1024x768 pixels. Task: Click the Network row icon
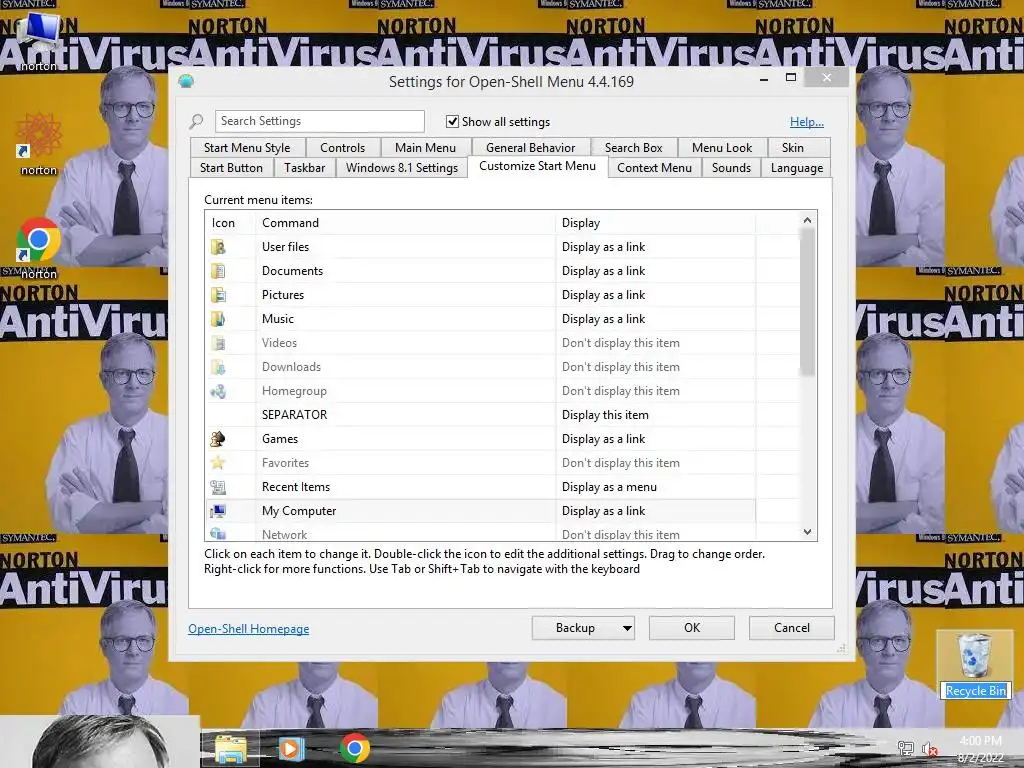[x=218, y=534]
